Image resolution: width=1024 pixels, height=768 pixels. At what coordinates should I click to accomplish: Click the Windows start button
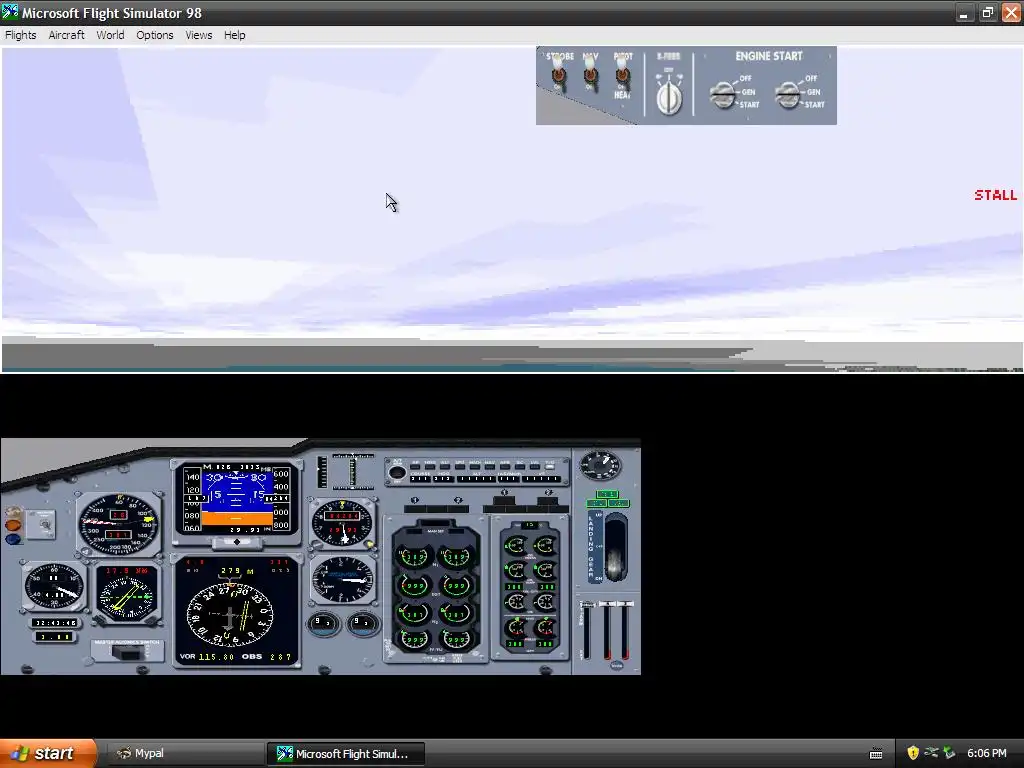(x=48, y=753)
